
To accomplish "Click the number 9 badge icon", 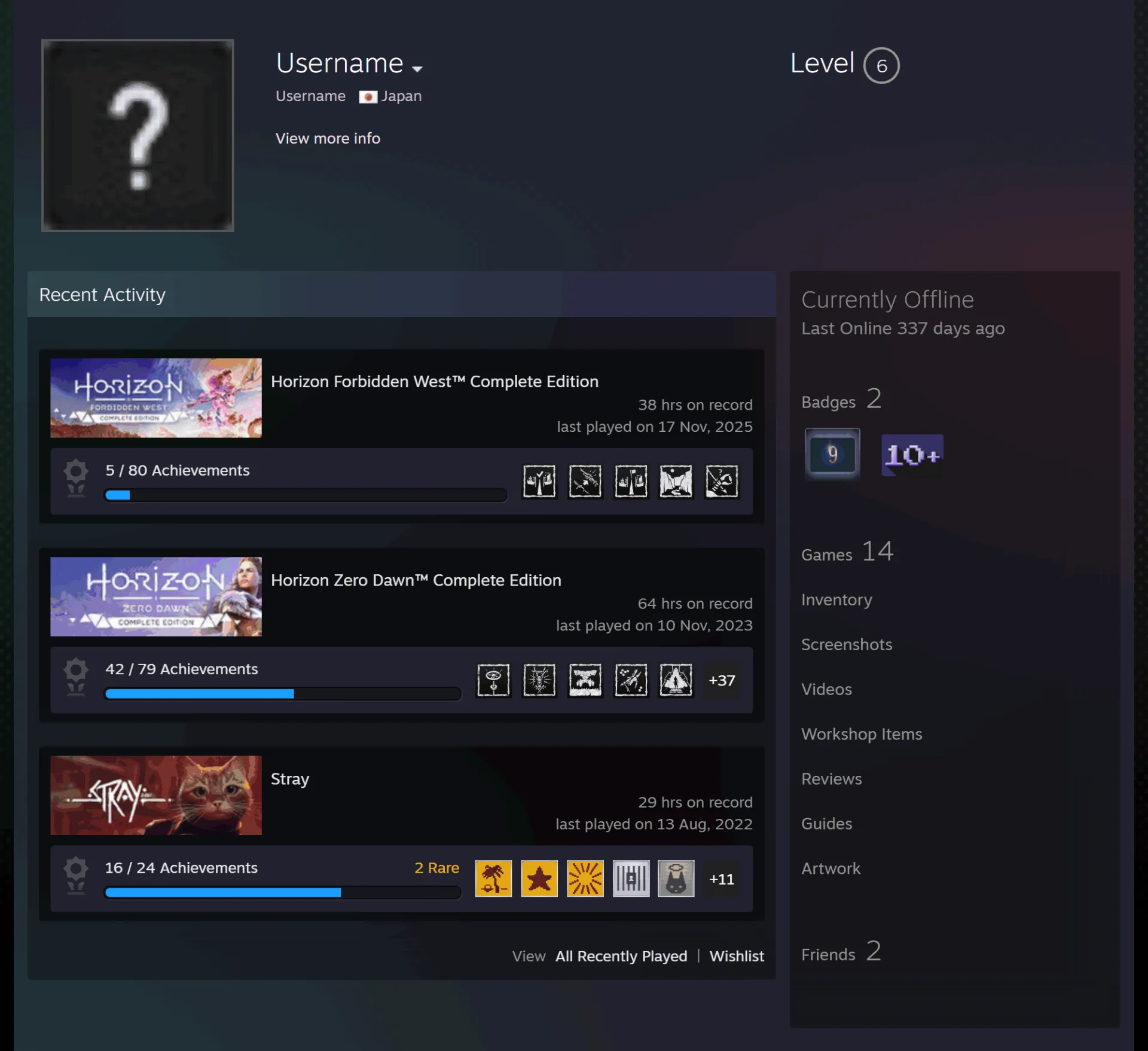I will point(832,454).
